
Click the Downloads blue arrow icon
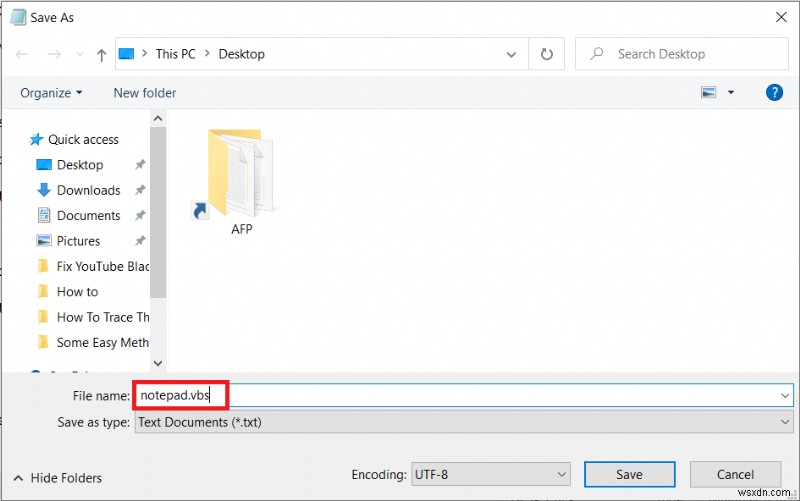44,190
